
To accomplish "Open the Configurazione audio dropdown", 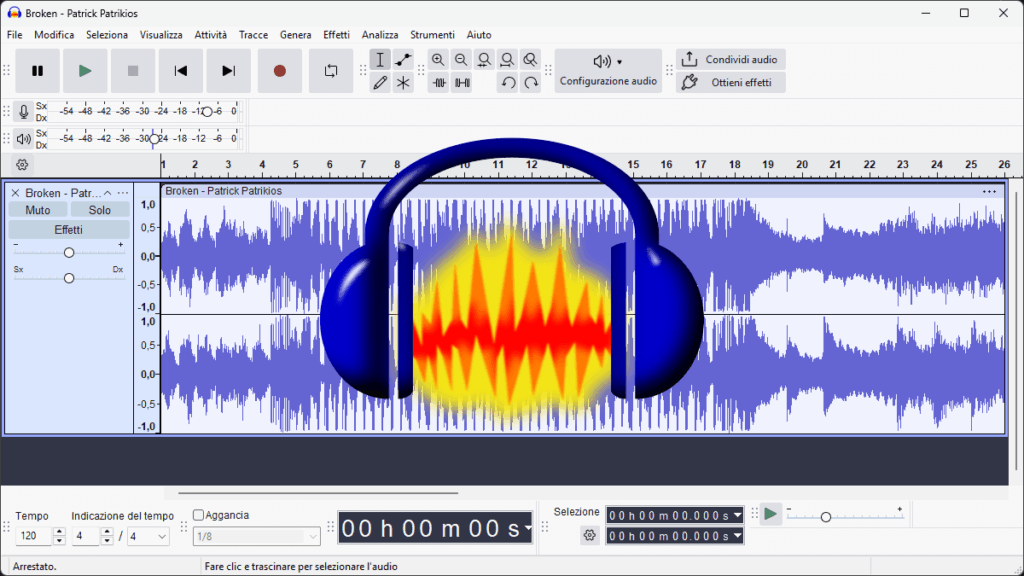I will tap(608, 71).
